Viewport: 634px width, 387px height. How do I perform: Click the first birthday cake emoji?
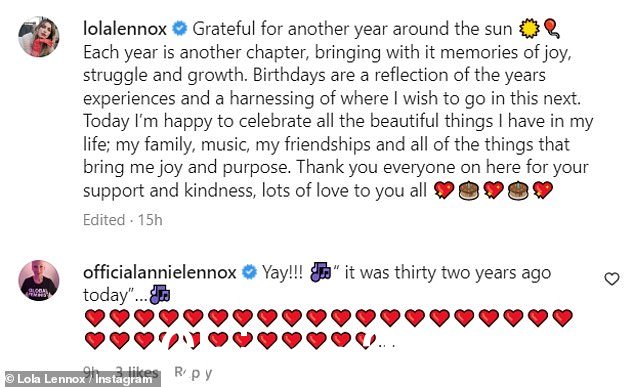(469, 190)
